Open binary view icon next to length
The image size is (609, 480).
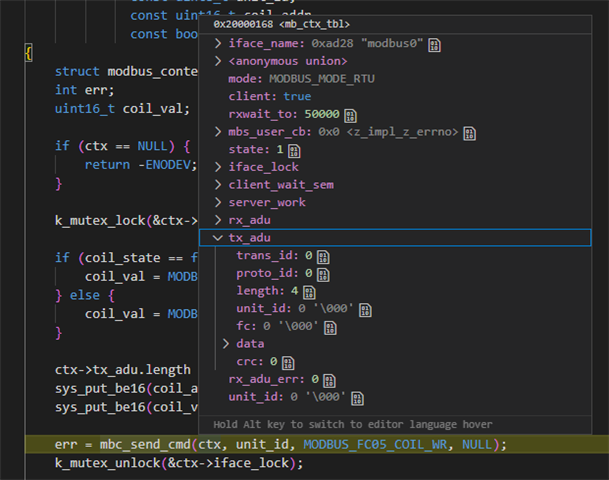coord(309,292)
